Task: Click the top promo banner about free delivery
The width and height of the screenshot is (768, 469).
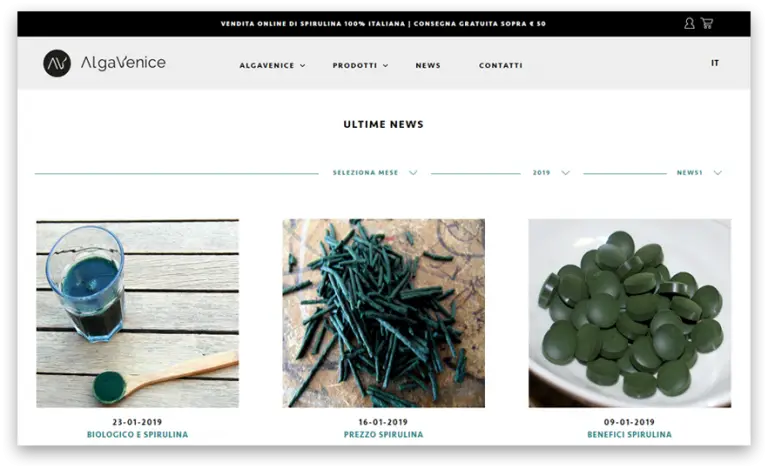Action: point(383,23)
